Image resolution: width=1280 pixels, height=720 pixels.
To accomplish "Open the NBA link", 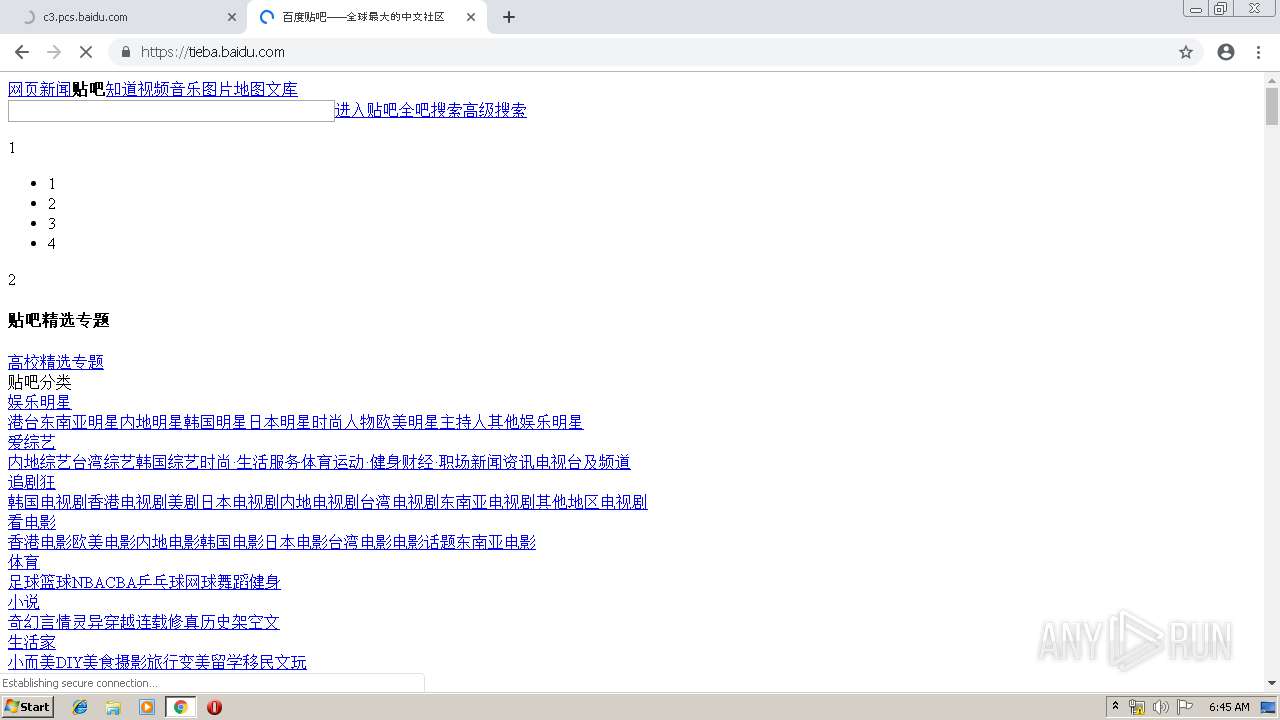I will (x=88, y=582).
